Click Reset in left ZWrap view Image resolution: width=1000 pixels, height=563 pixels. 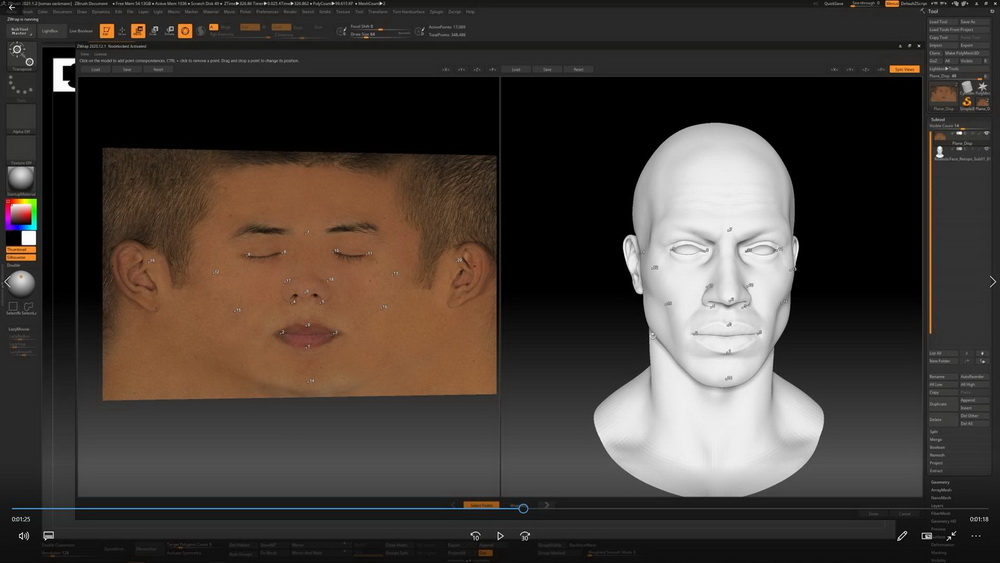point(158,69)
